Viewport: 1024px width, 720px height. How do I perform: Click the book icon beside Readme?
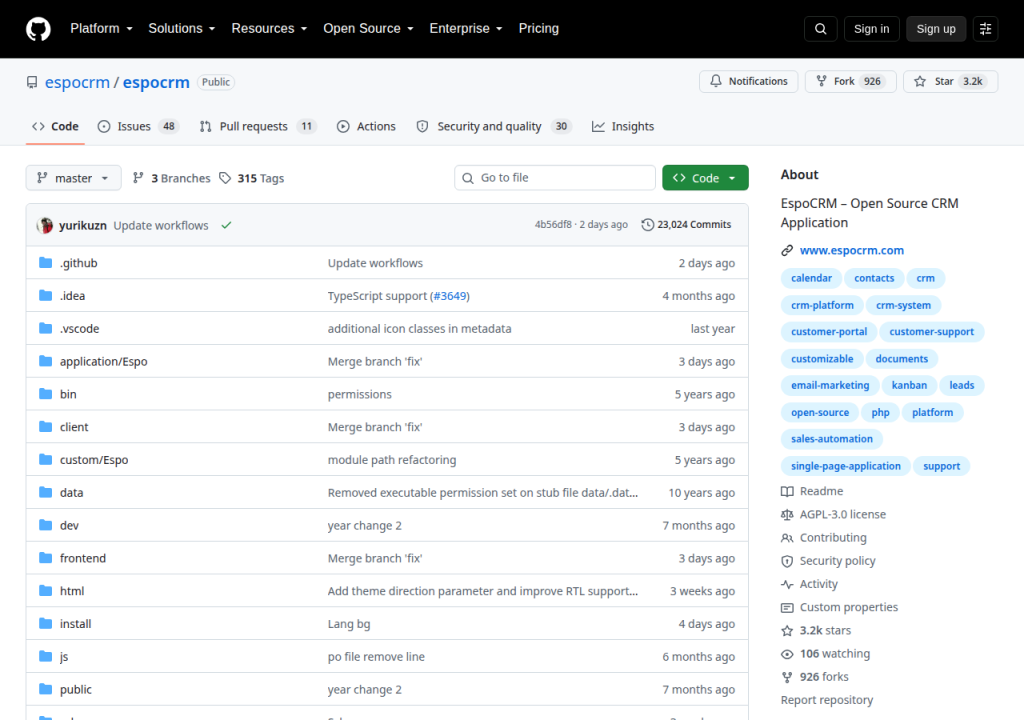point(787,491)
